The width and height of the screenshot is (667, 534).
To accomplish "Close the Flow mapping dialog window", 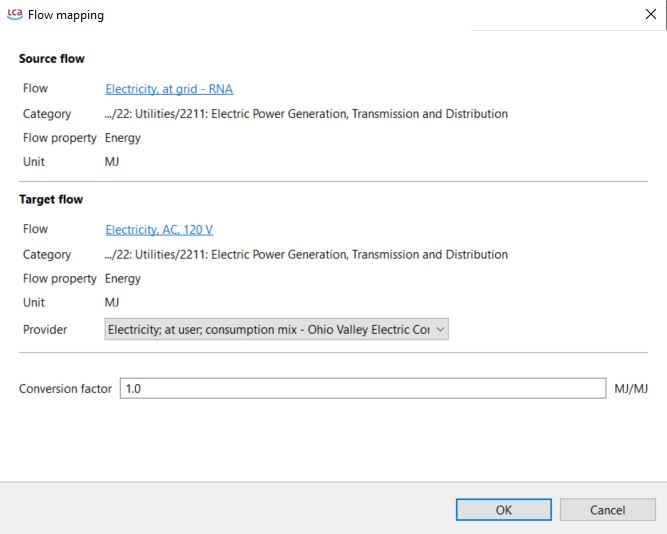I will [x=651, y=15].
